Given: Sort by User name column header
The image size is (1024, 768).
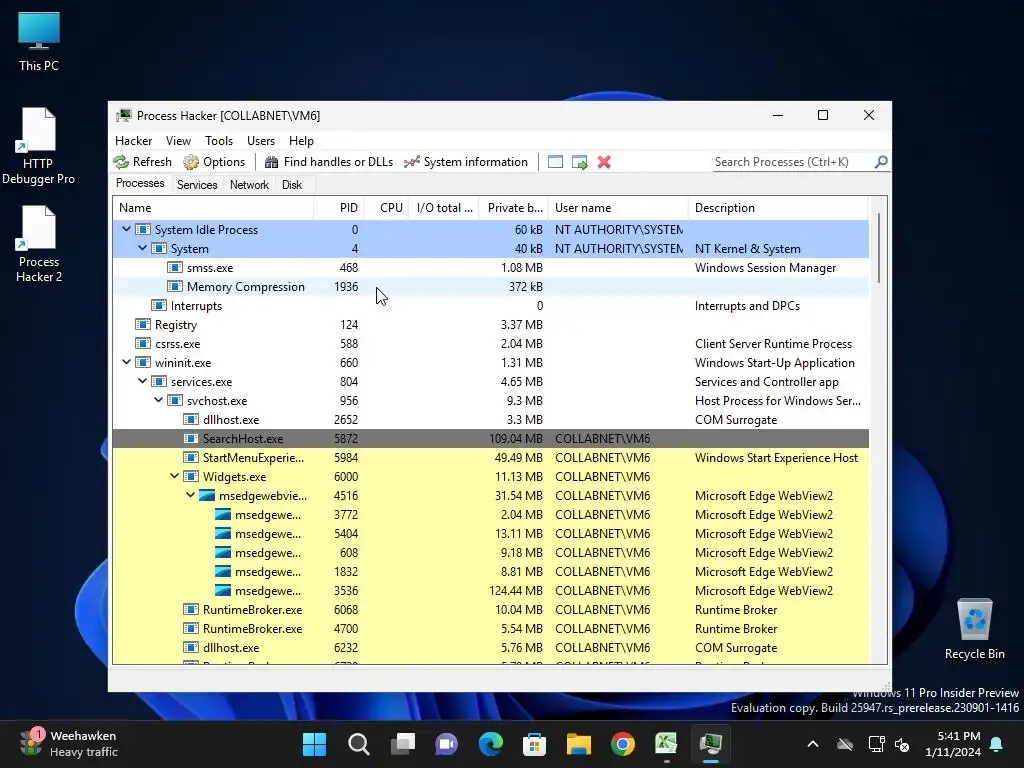Looking at the screenshot, I should pyautogui.click(x=618, y=208).
